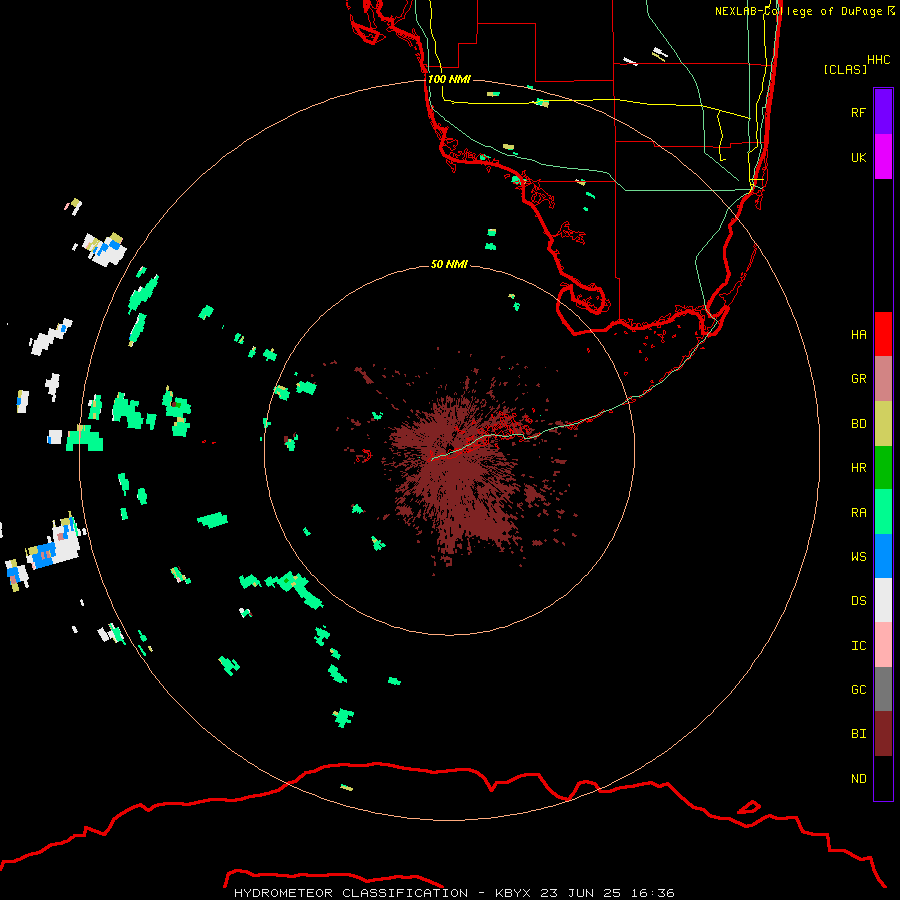The image size is (900, 900).
Task: Click the DS white legend swatch
Action: (x=883, y=600)
